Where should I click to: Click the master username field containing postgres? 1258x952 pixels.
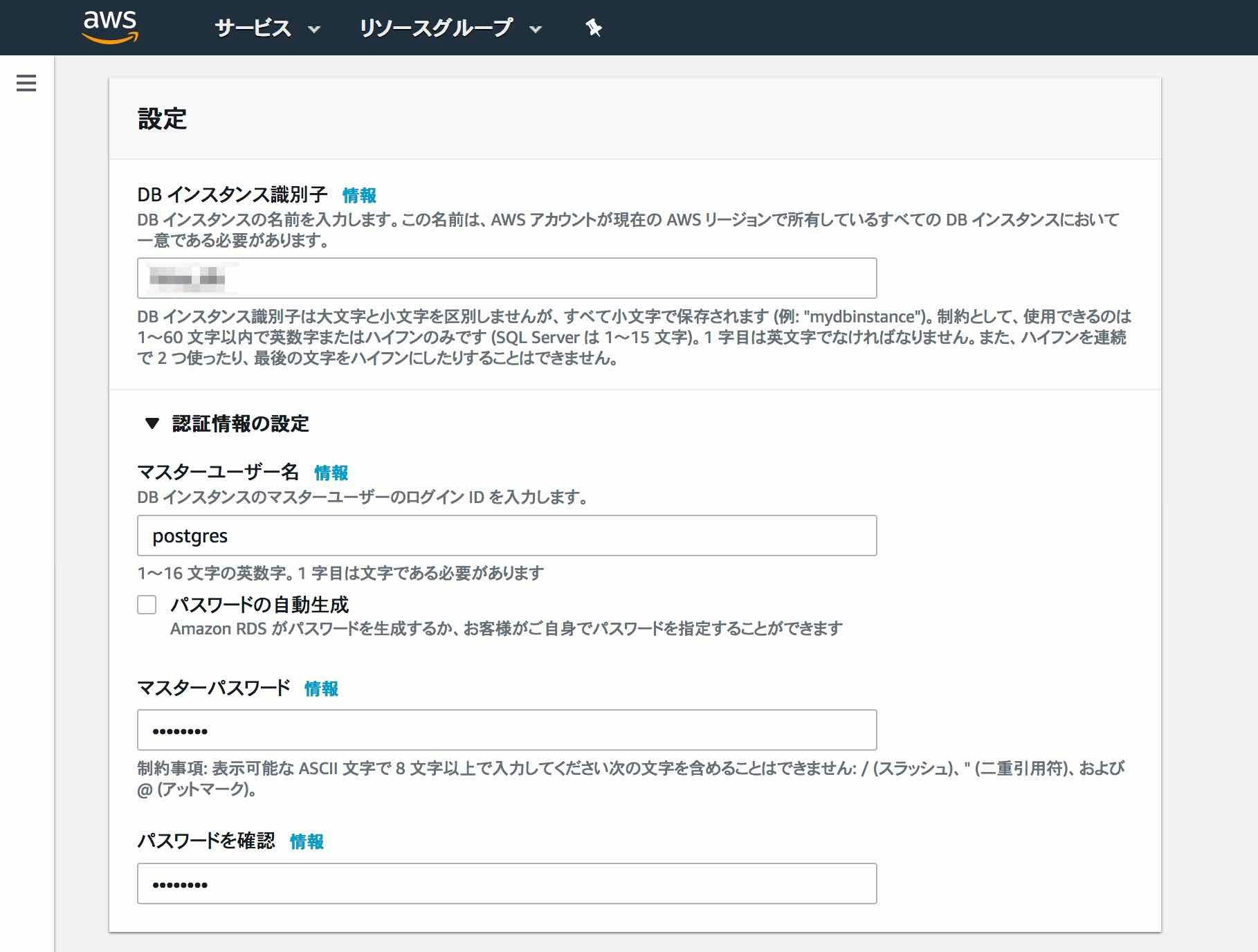tap(507, 535)
